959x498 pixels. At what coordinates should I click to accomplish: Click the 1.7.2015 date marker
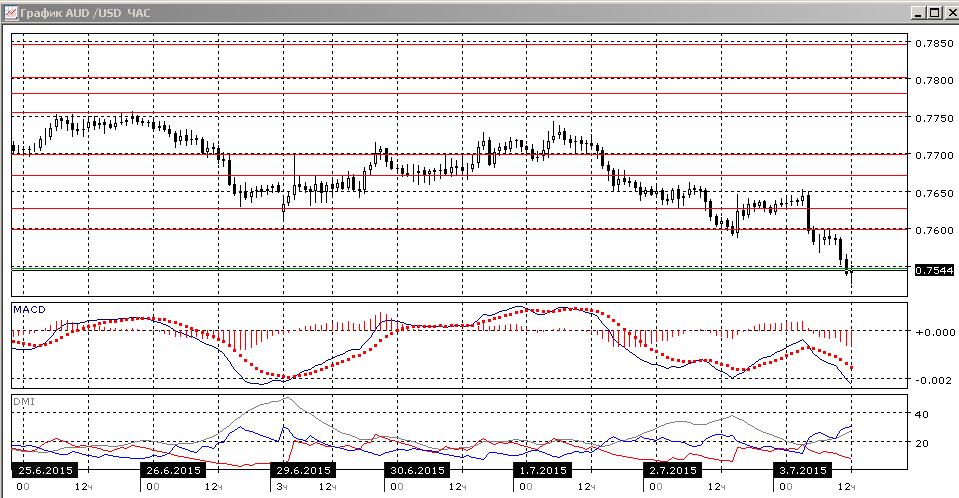[x=542, y=470]
